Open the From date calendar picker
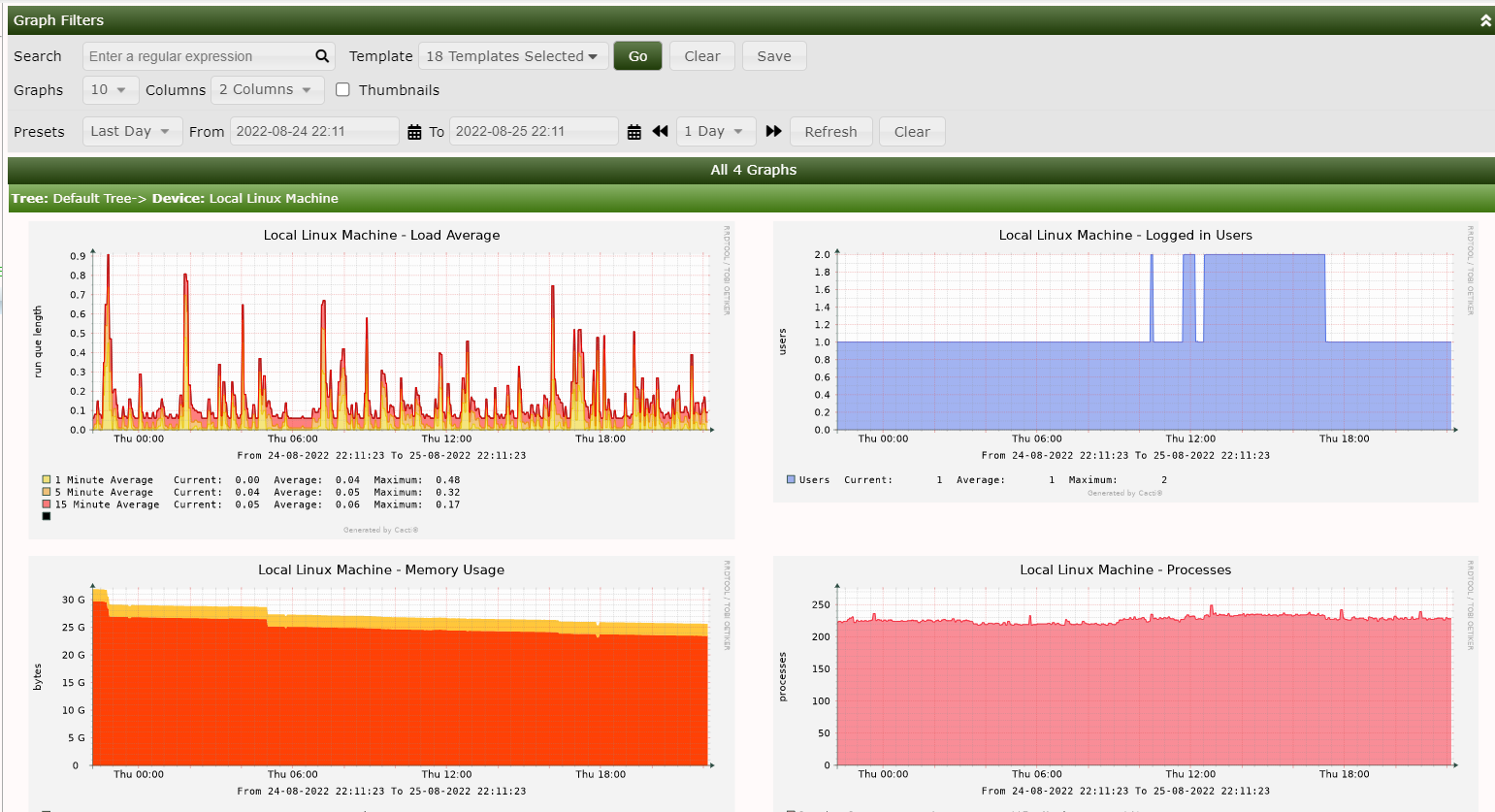1495x812 pixels. click(x=414, y=132)
